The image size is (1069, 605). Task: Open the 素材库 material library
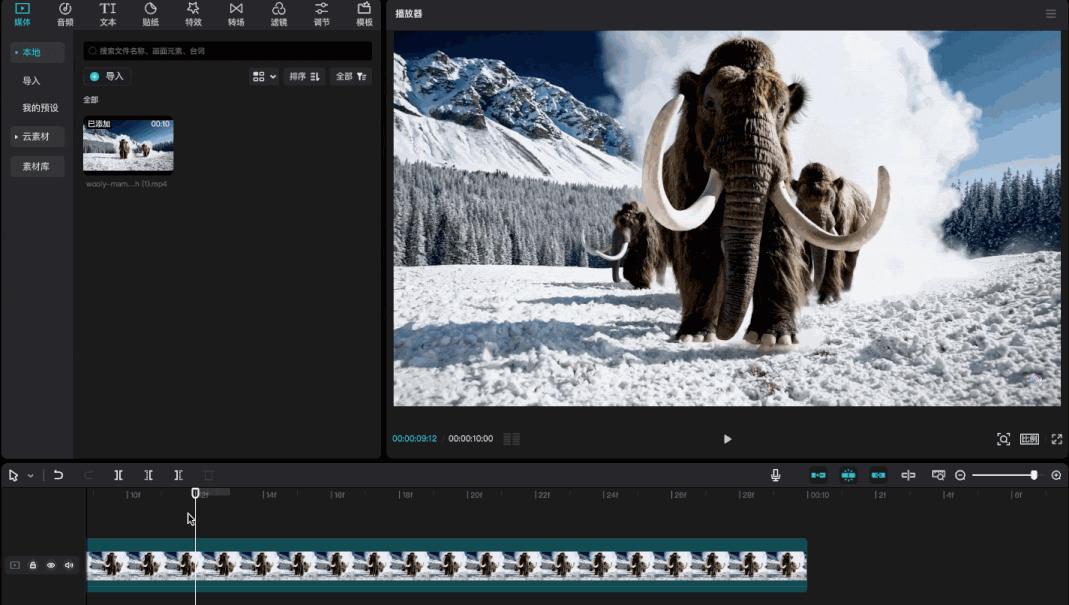point(37,167)
